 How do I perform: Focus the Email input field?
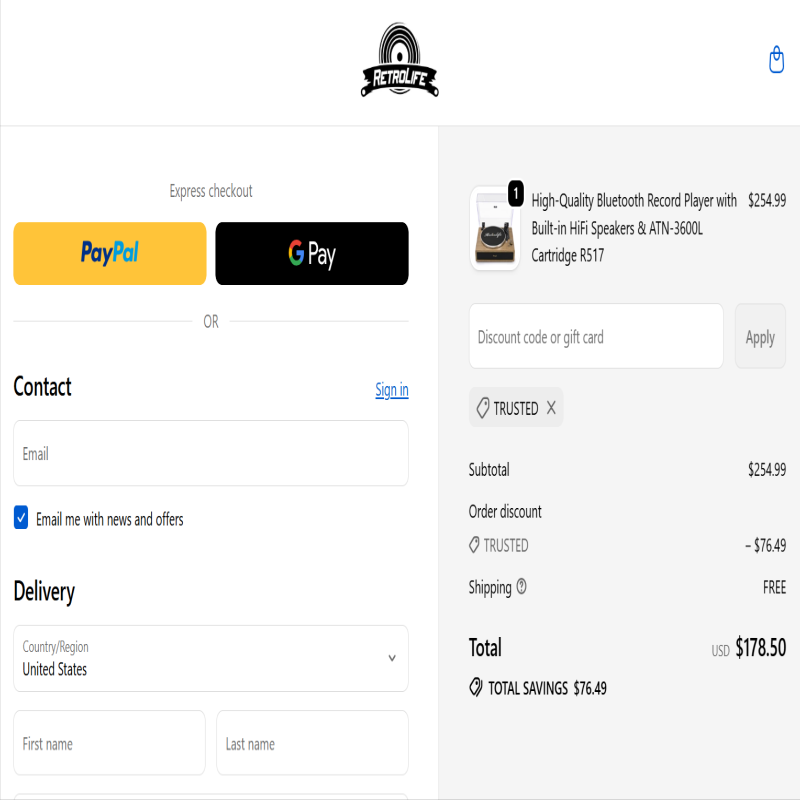(x=211, y=453)
